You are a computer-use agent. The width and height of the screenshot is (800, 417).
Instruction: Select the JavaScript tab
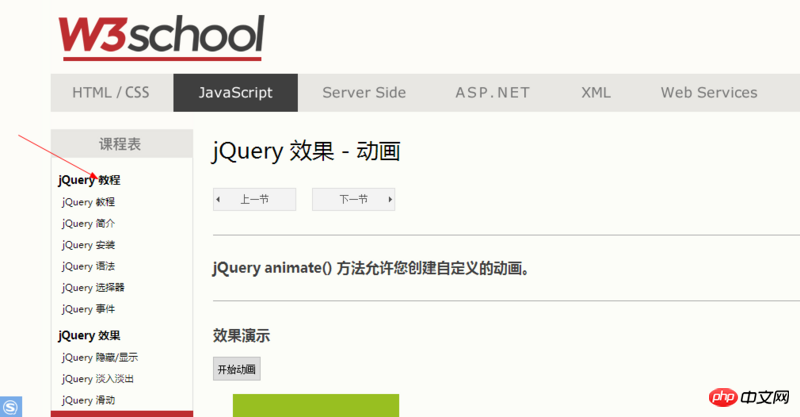click(236, 92)
